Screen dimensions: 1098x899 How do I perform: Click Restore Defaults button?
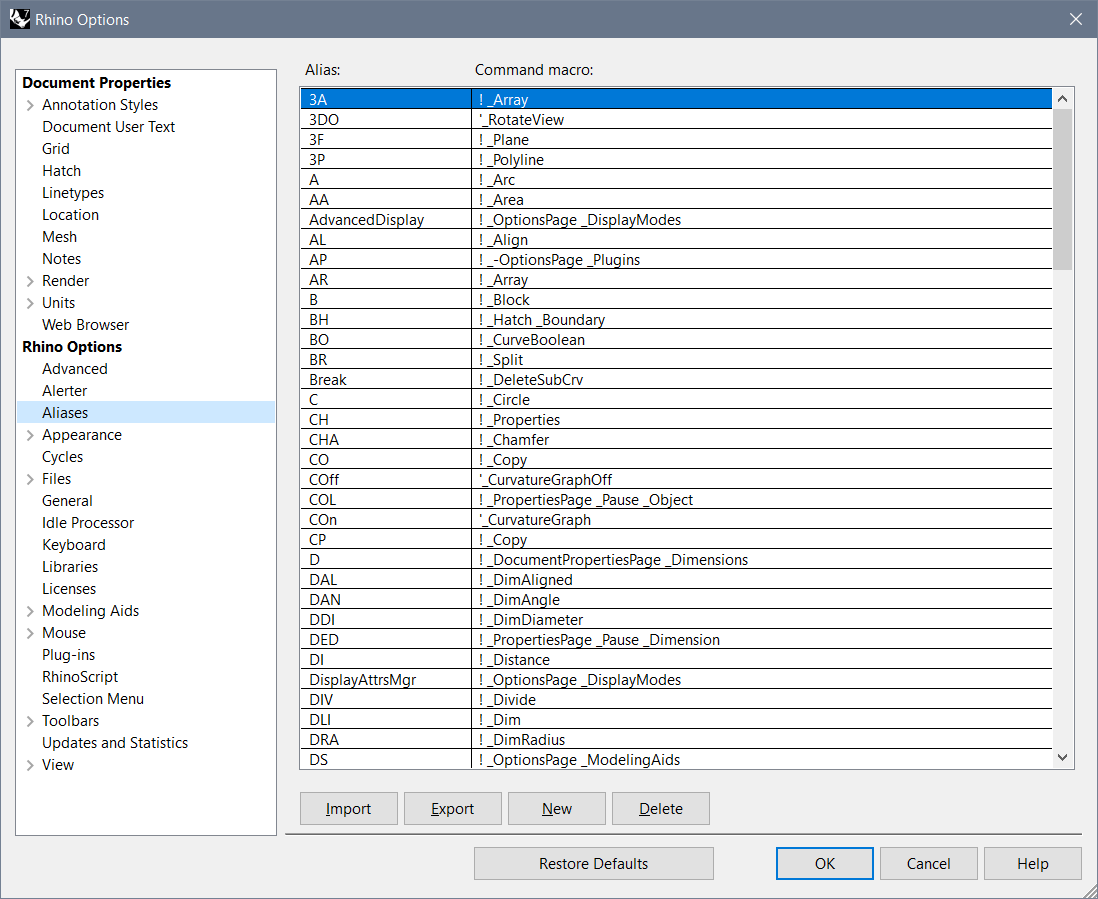click(594, 863)
